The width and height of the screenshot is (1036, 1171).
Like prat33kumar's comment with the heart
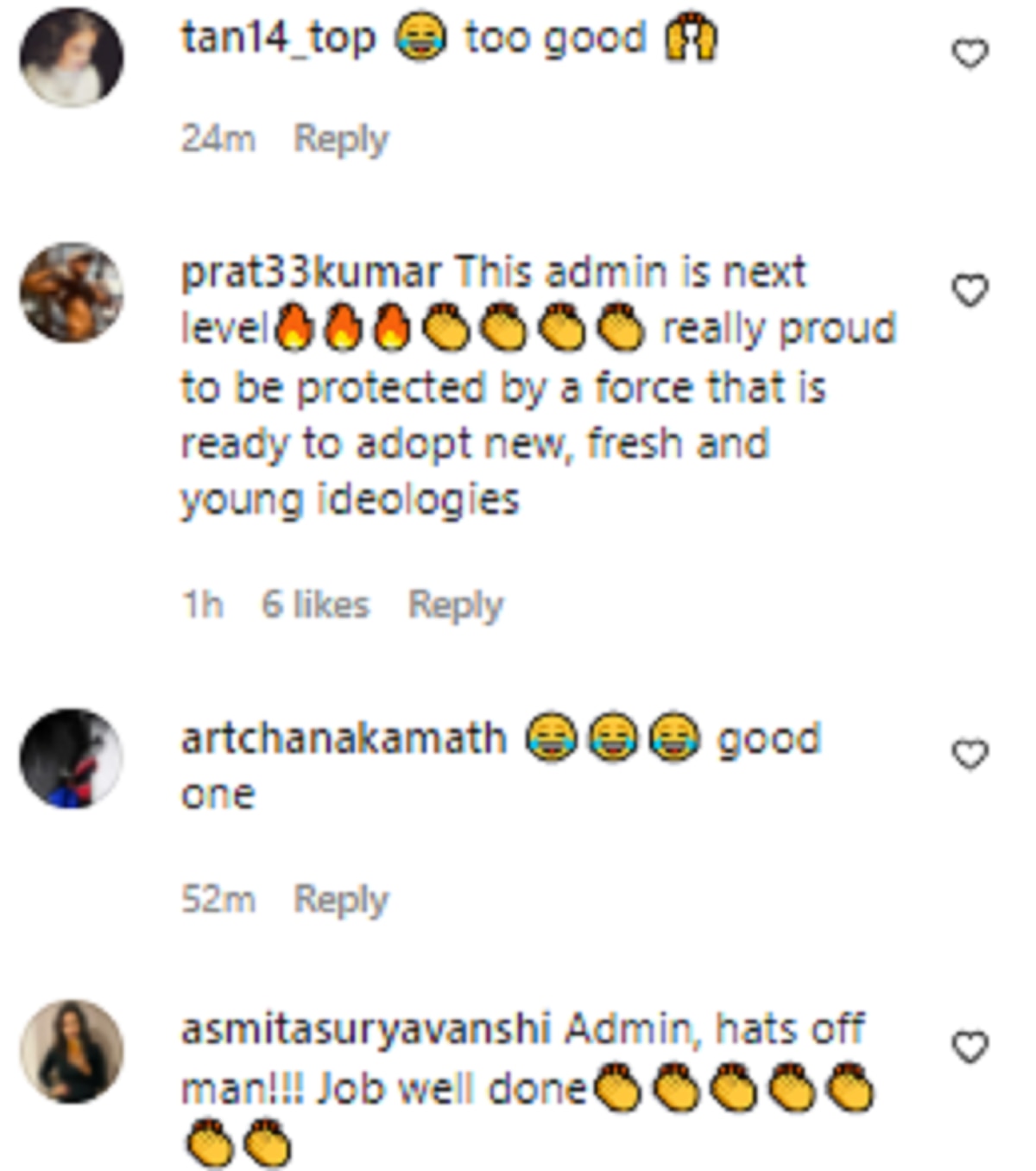[970, 290]
